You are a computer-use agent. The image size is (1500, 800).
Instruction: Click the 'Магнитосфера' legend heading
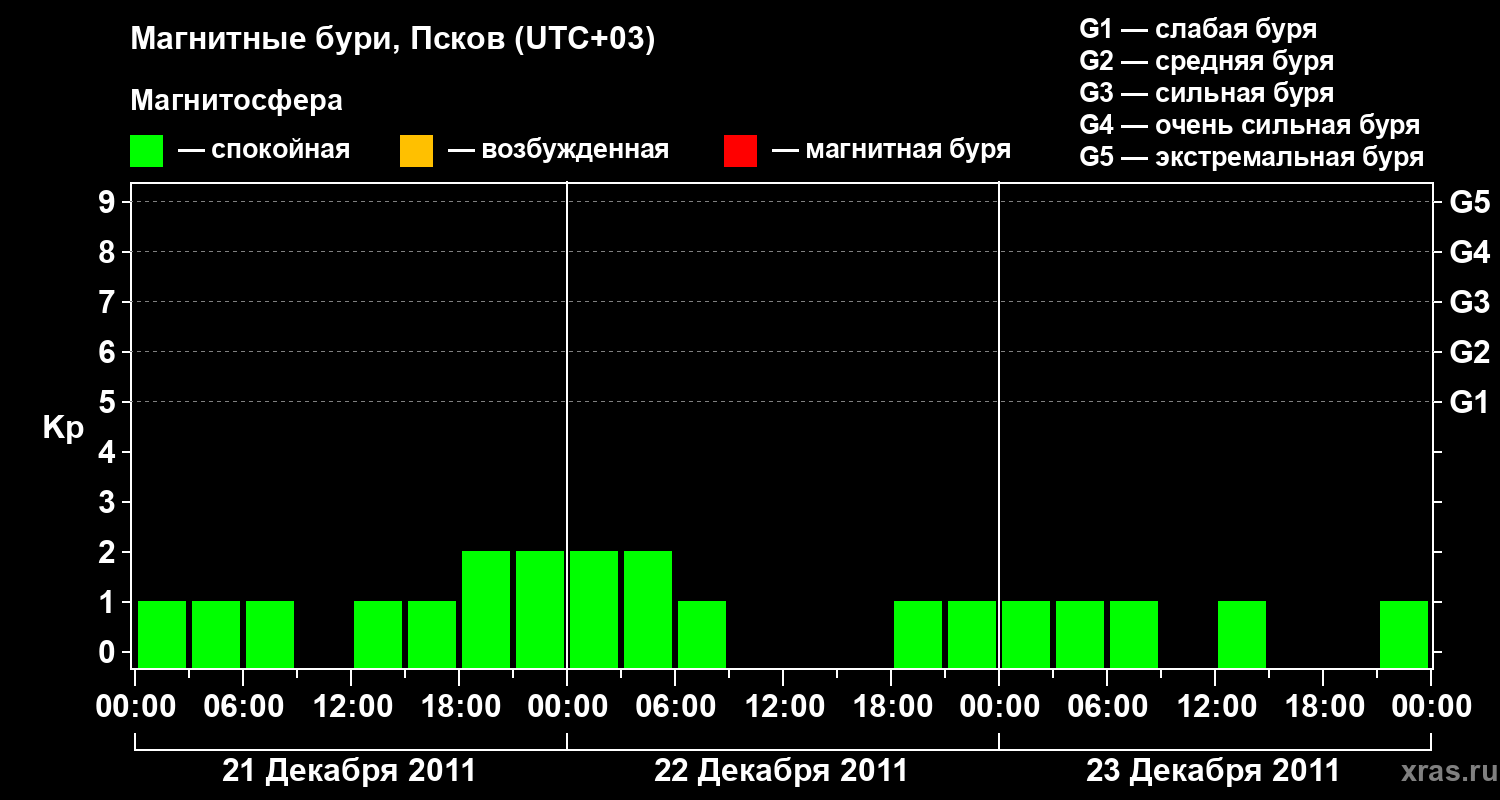coord(237,101)
